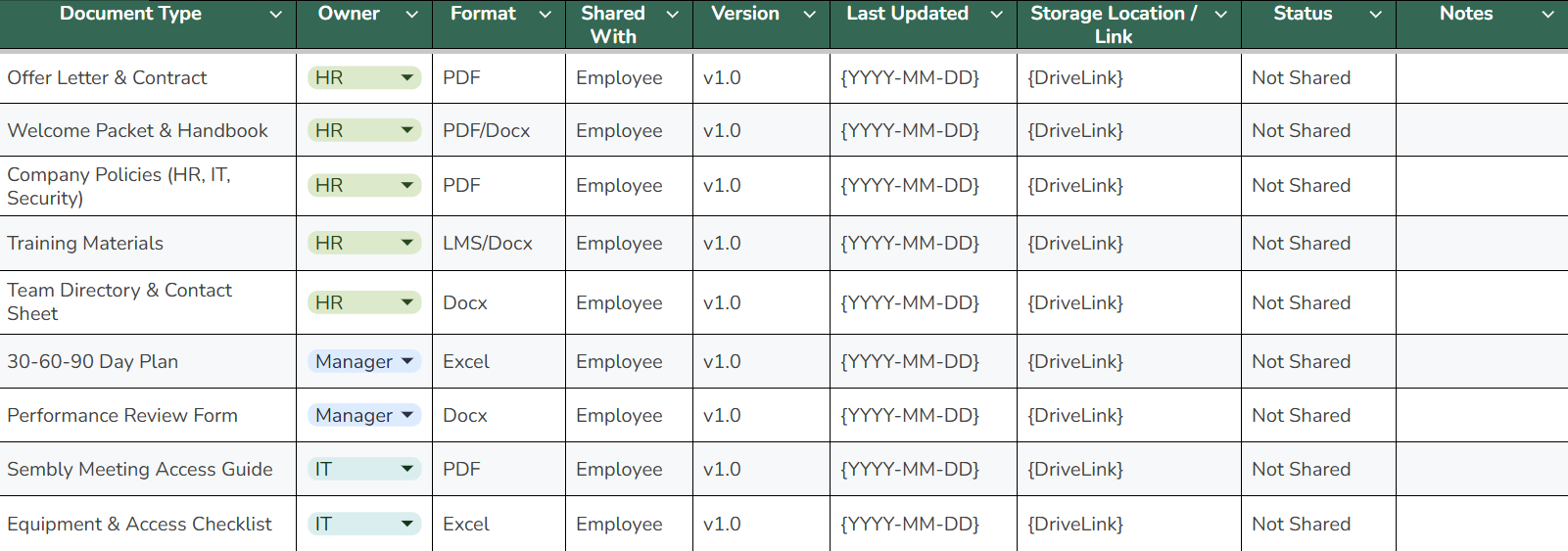Open IT owner dropdown for Equipment Checklist
Screen dimensions: 1568x551
coord(406,524)
